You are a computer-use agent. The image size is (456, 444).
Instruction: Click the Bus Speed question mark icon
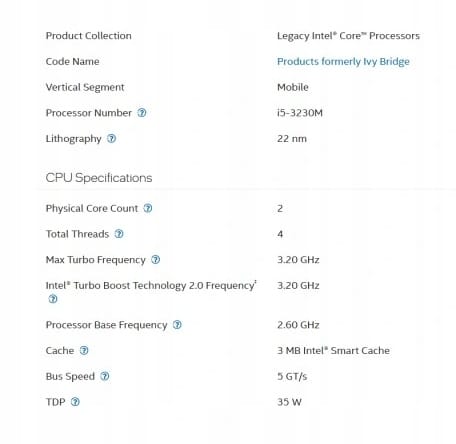(105, 376)
